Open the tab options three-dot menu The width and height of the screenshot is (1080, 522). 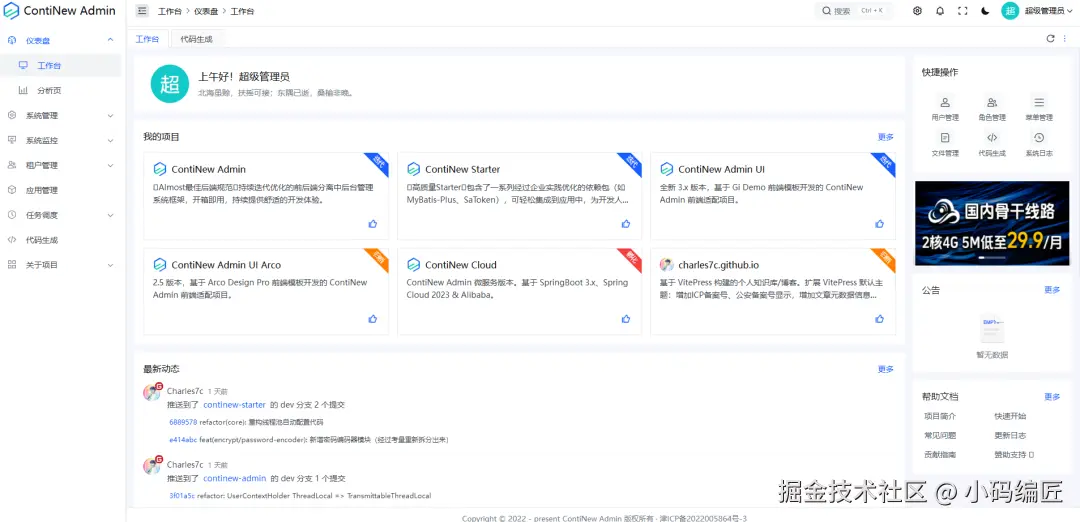tap(1064, 39)
